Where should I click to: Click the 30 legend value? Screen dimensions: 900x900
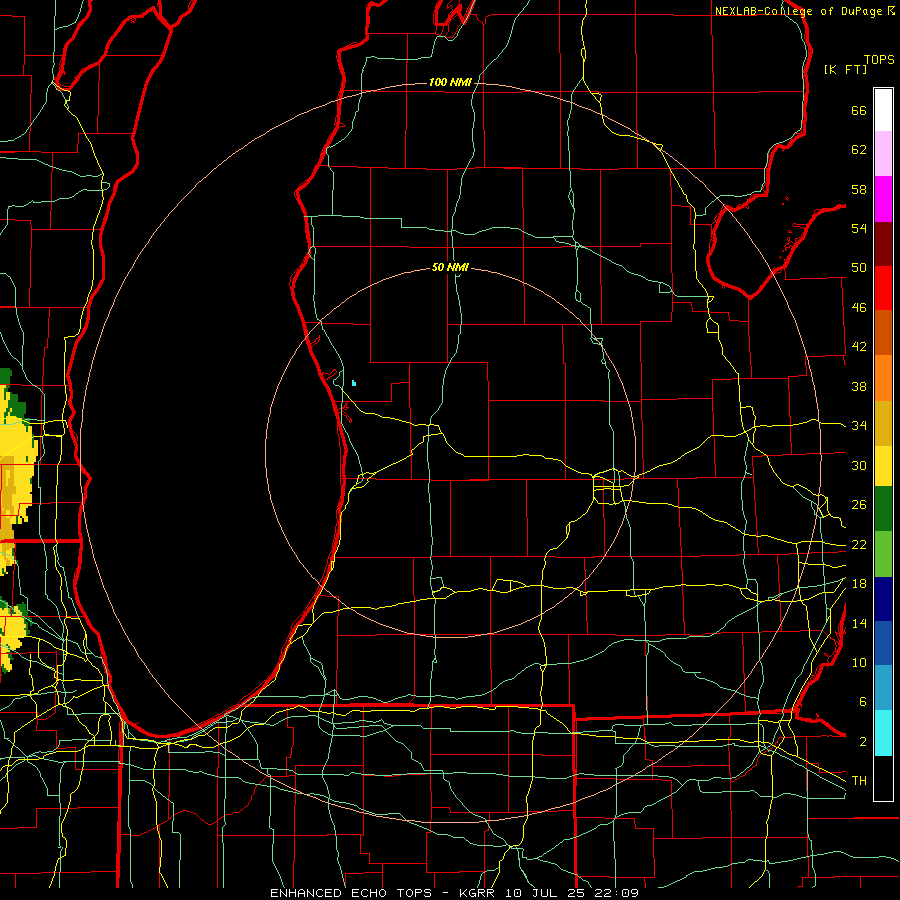[859, 465]
